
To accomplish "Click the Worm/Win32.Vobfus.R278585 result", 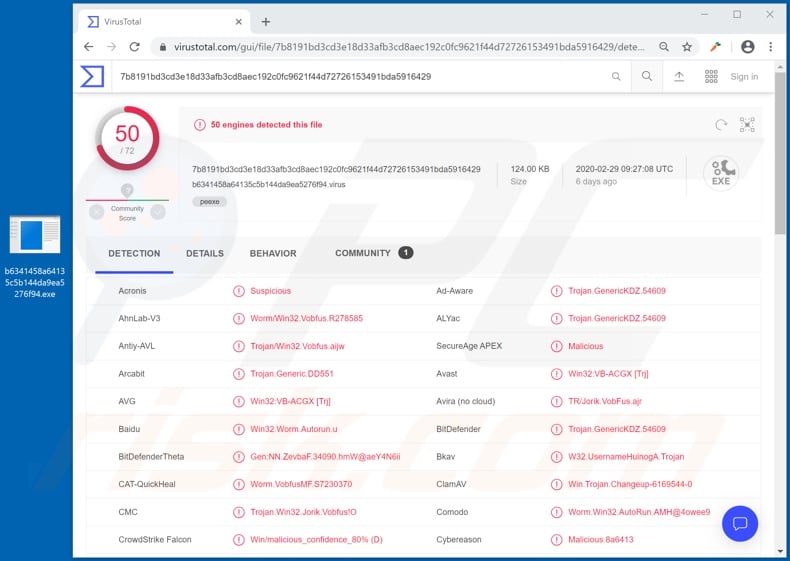I will click(x=306, y=319).
